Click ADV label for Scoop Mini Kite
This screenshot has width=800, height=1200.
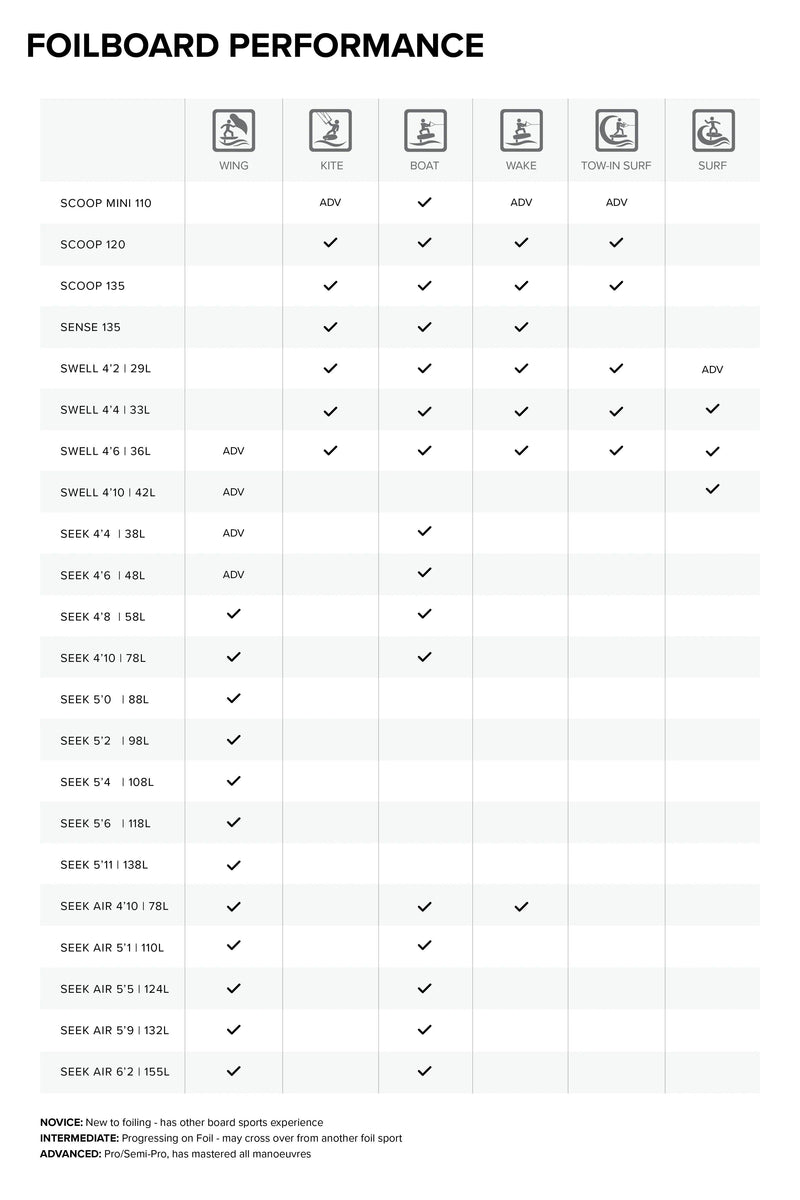point(330,202)
